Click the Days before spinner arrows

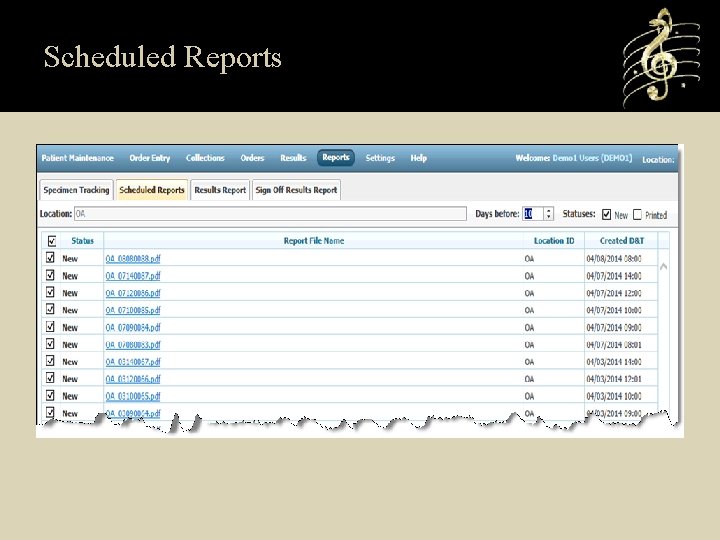point(549,214)
